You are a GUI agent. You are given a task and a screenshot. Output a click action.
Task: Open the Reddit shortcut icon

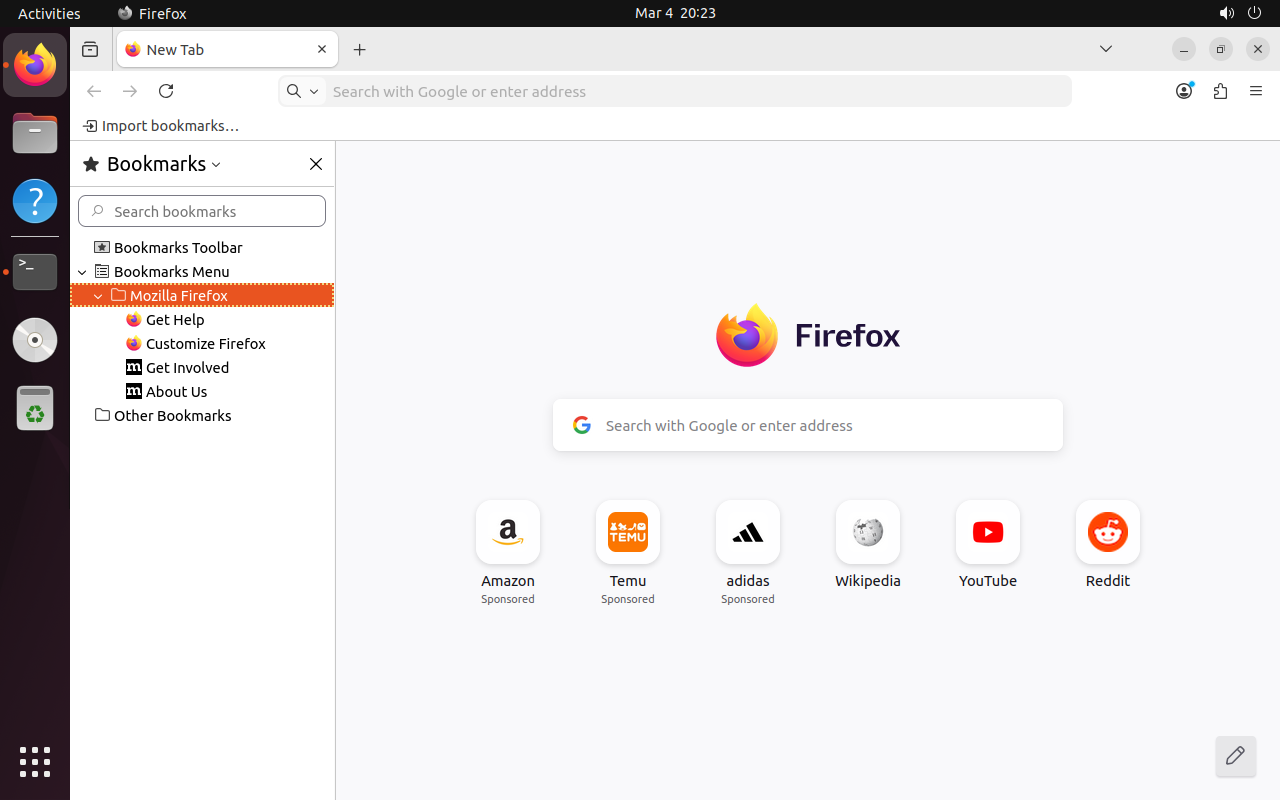tap(1108, 532)
